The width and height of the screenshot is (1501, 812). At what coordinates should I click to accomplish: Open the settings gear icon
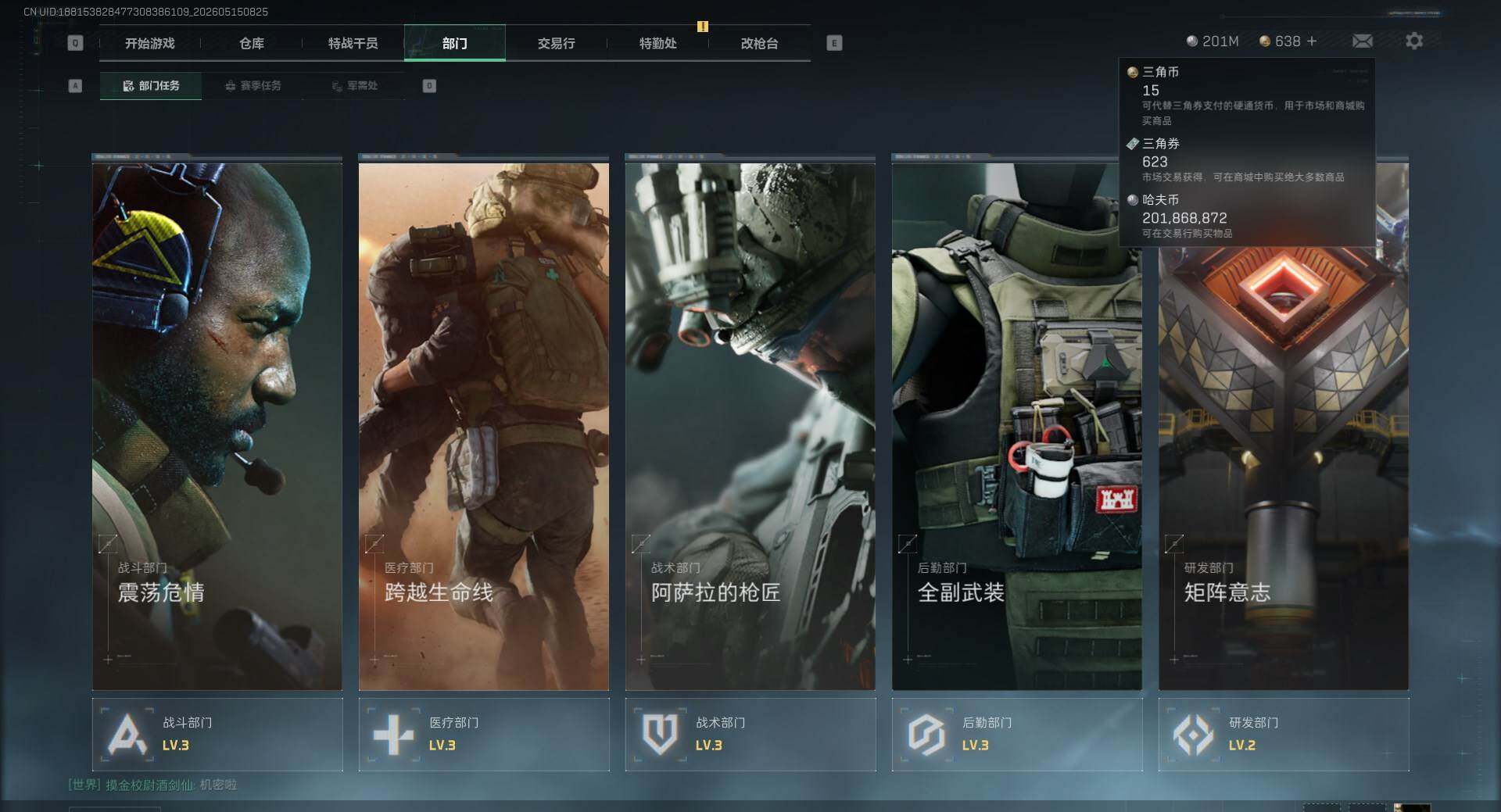pyautogui.click(x=1414, y=41)
